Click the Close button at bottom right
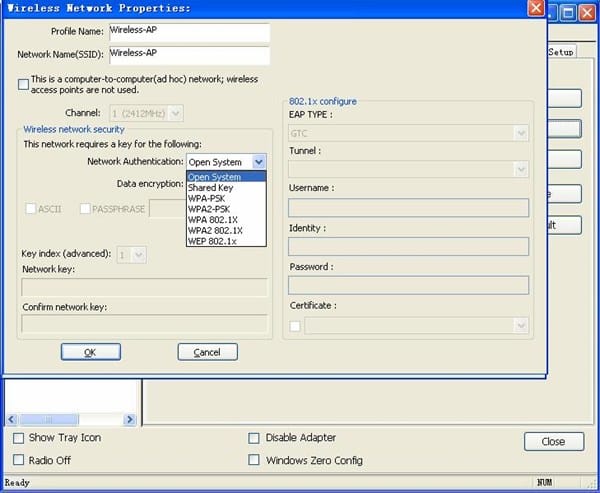The width and height of the screenshot is (600, 493). pyautogui.click(x=553, y=441)
